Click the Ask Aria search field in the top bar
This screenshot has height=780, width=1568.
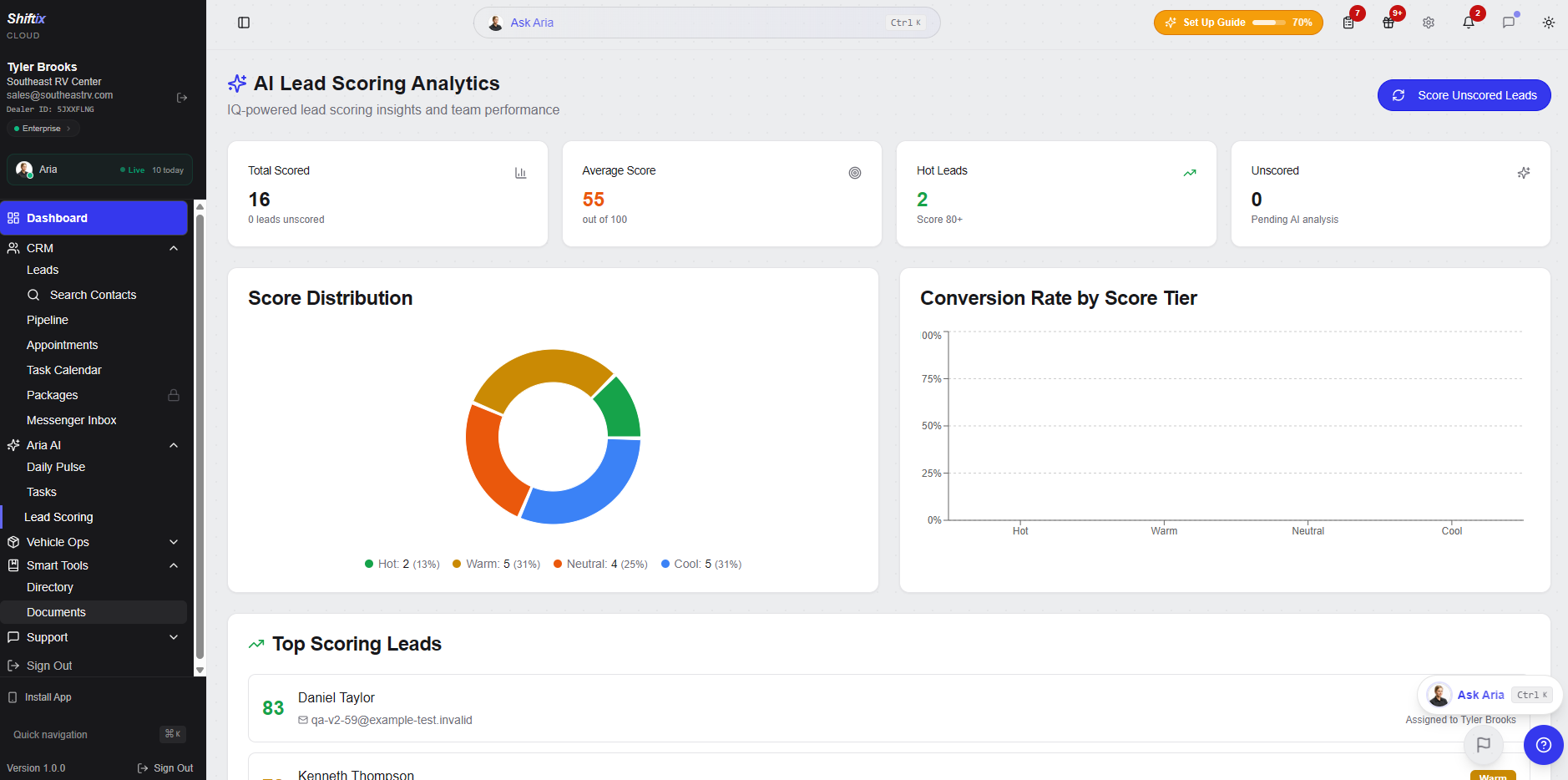706,23
